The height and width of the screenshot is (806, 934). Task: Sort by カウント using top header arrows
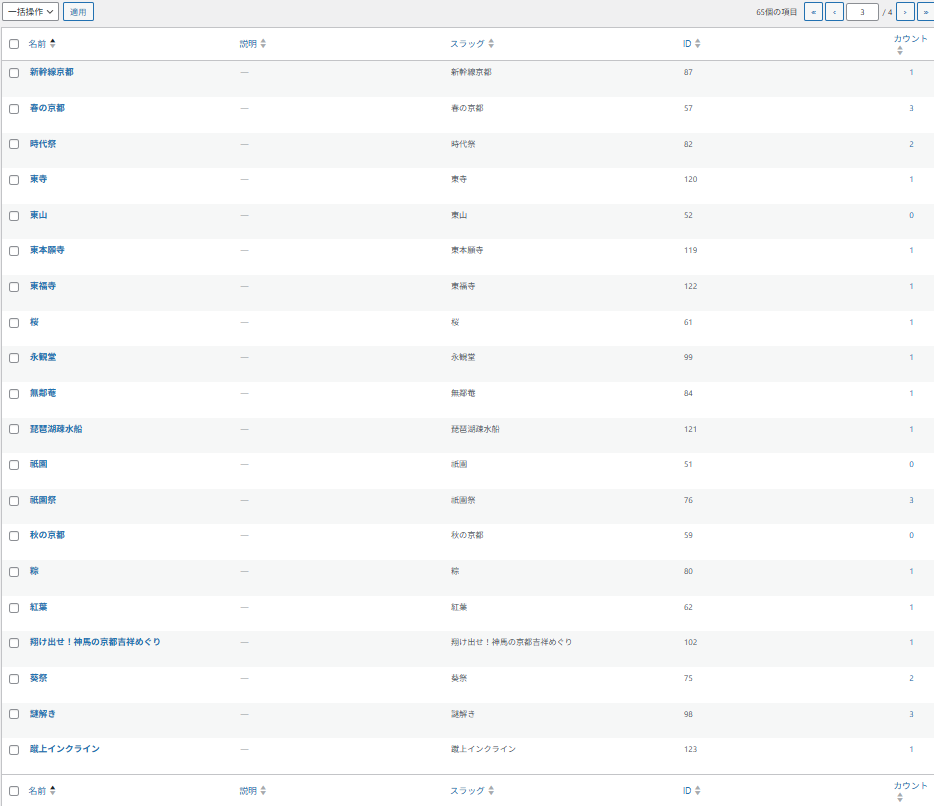(x=900, y=50)
